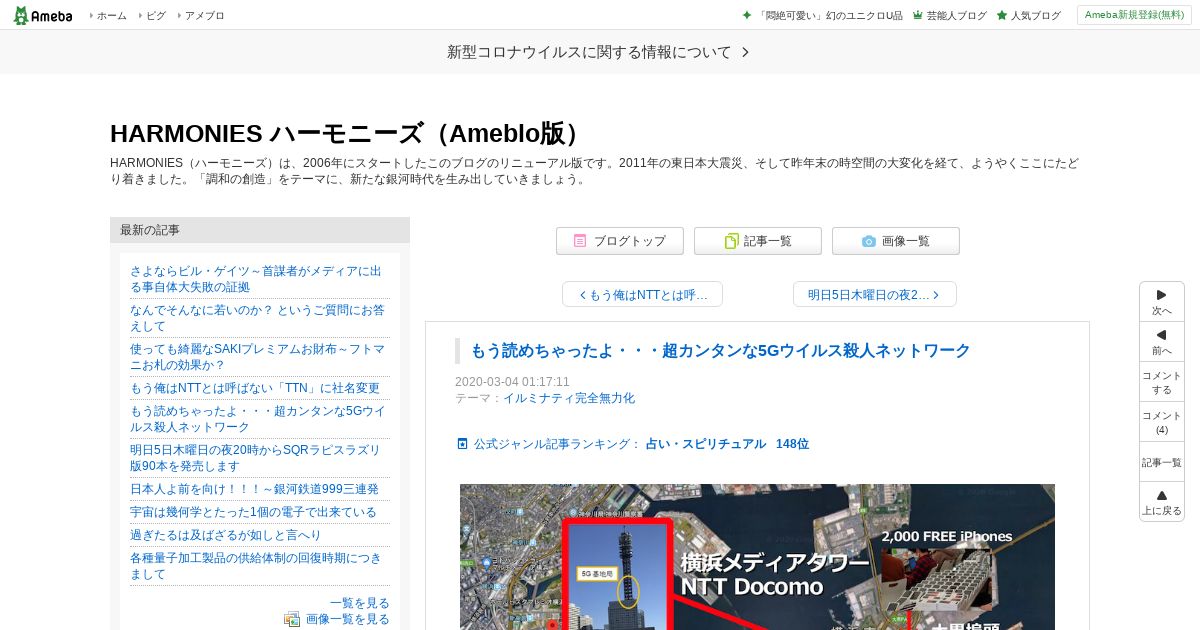Image resolution: width=1200 pixels, height=630 pixels.
Task: Click the コメントする floating button
Action: pyautogui.click(x=1162, y=382)
